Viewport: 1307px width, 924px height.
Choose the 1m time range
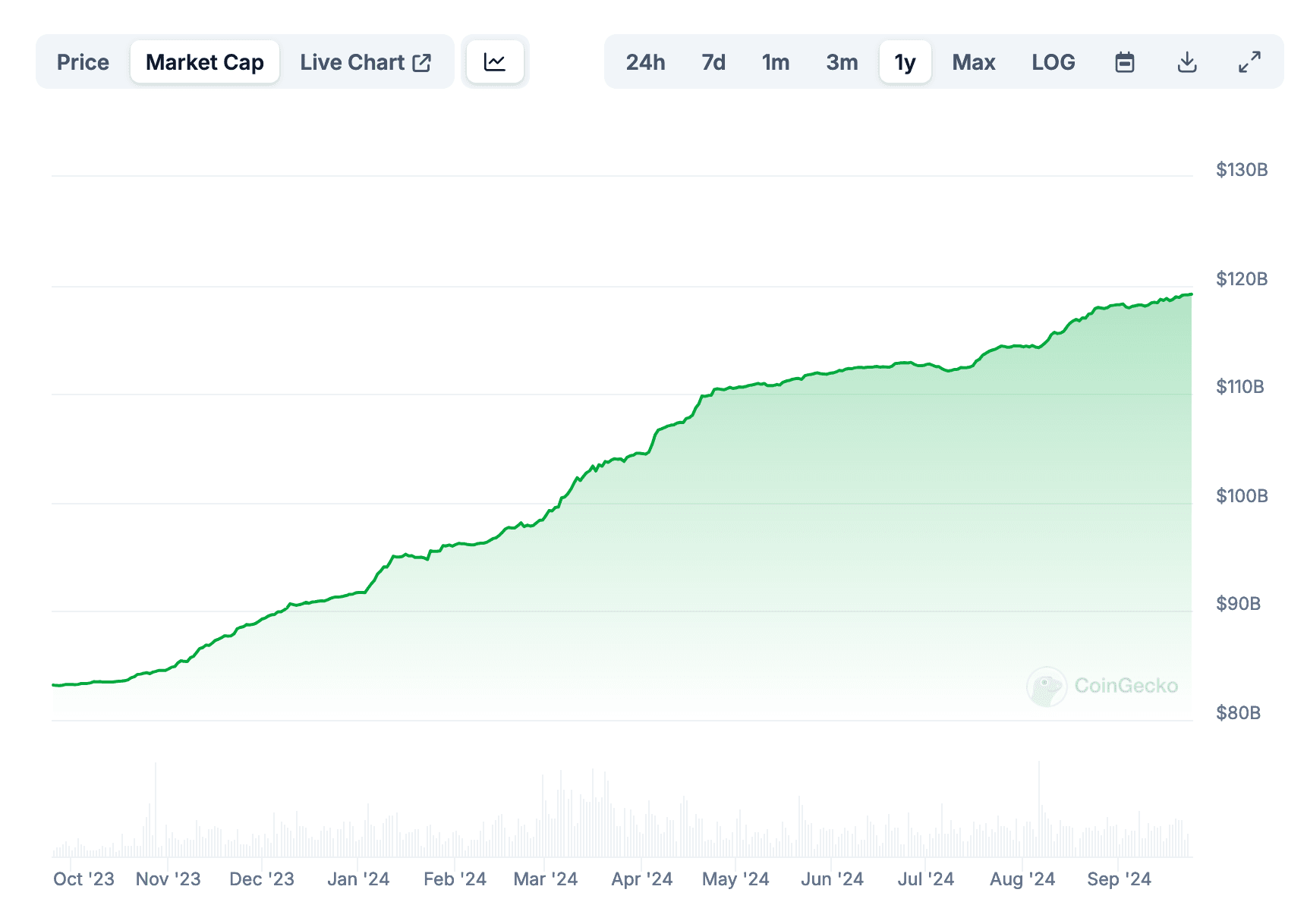[776, 62]
